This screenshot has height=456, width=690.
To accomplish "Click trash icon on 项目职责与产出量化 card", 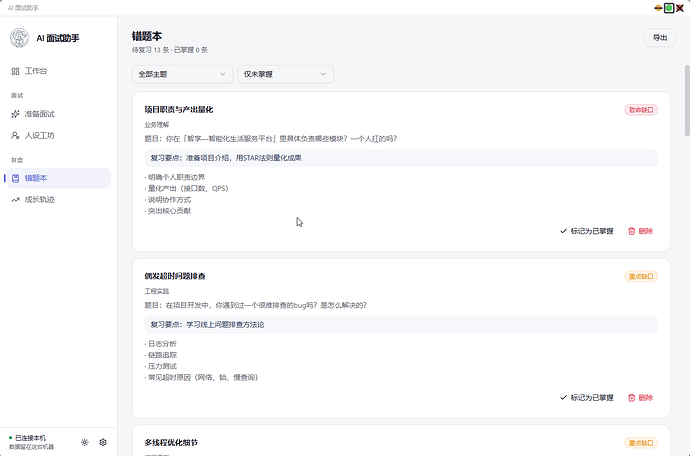I will click(631, 231).
